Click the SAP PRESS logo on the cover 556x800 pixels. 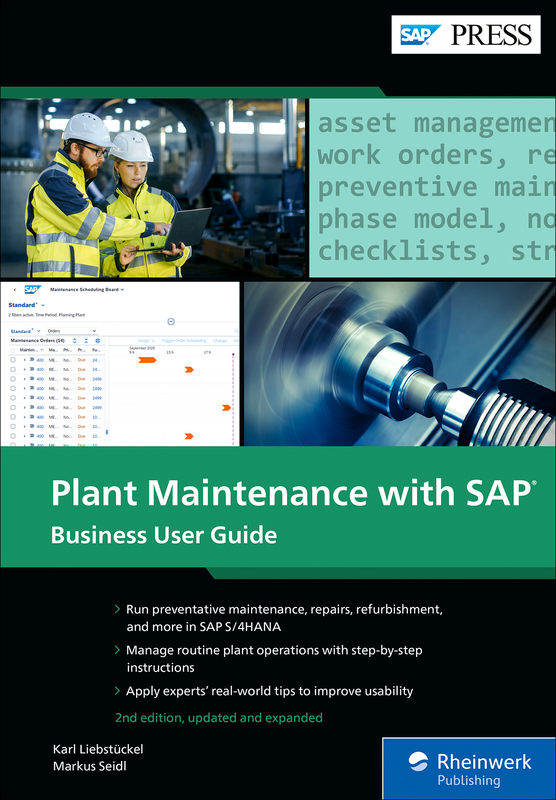(x=466, y=34)
